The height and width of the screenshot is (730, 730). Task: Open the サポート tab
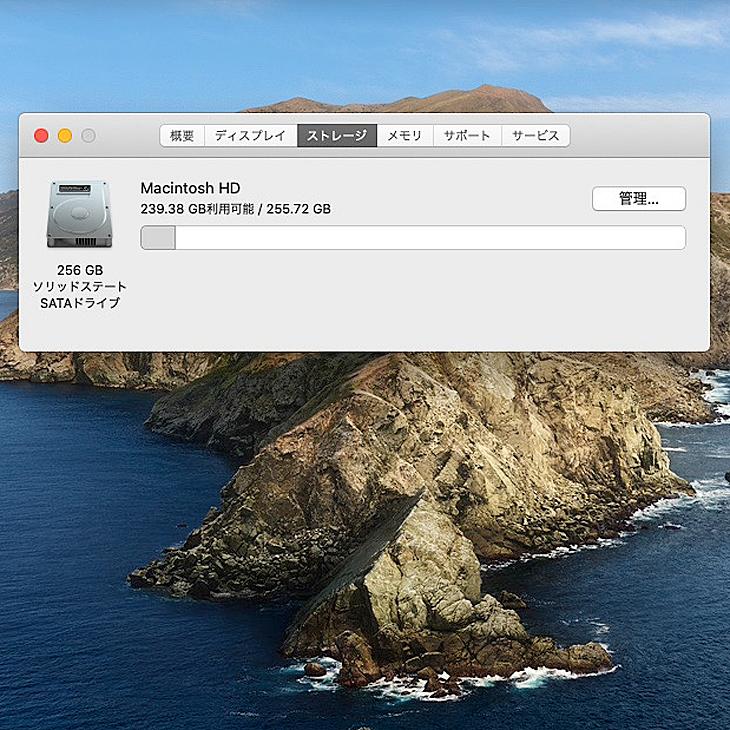(467, 136)
